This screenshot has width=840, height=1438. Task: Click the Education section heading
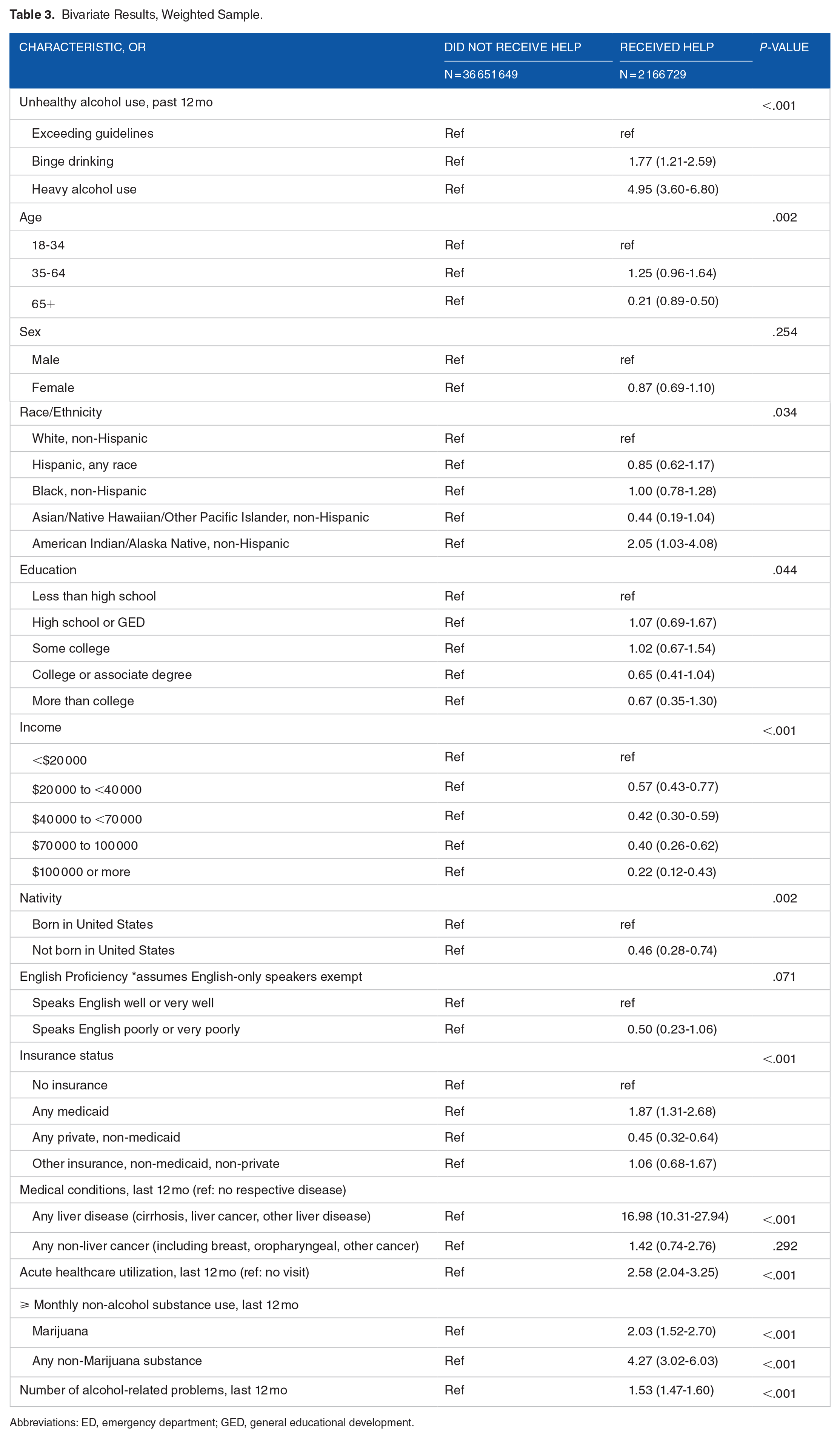coord(48,570)
